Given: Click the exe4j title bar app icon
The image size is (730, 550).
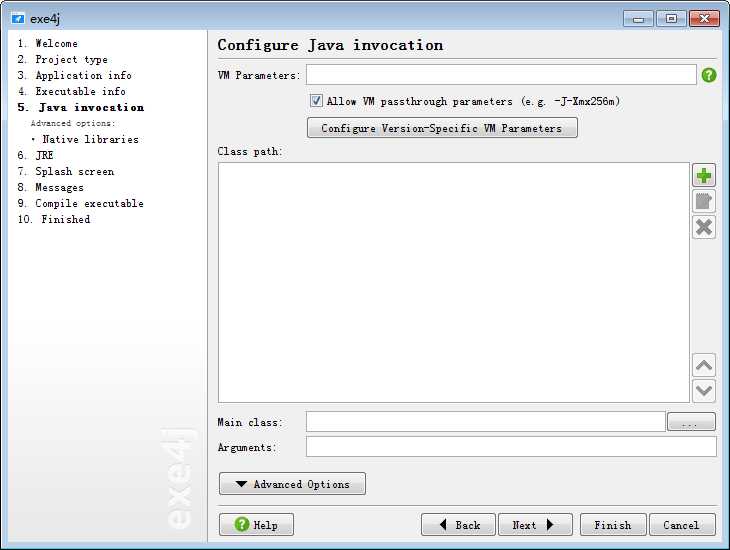Looking at the screenshot, I should (x=18, y=19).
